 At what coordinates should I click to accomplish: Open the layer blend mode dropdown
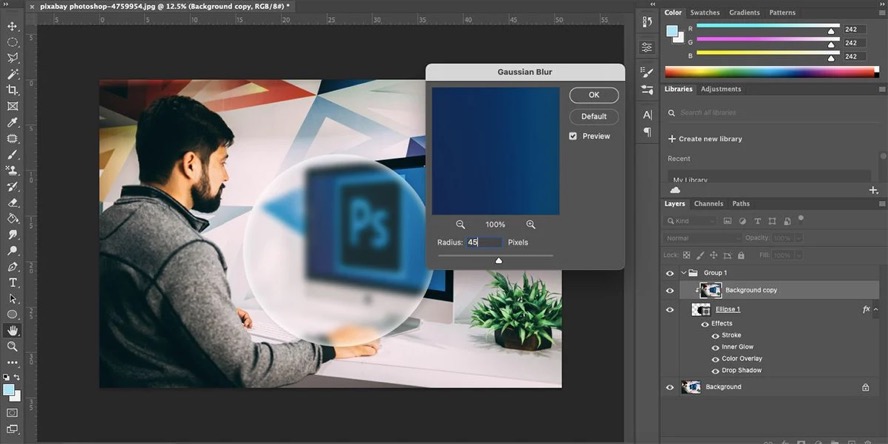702,238
